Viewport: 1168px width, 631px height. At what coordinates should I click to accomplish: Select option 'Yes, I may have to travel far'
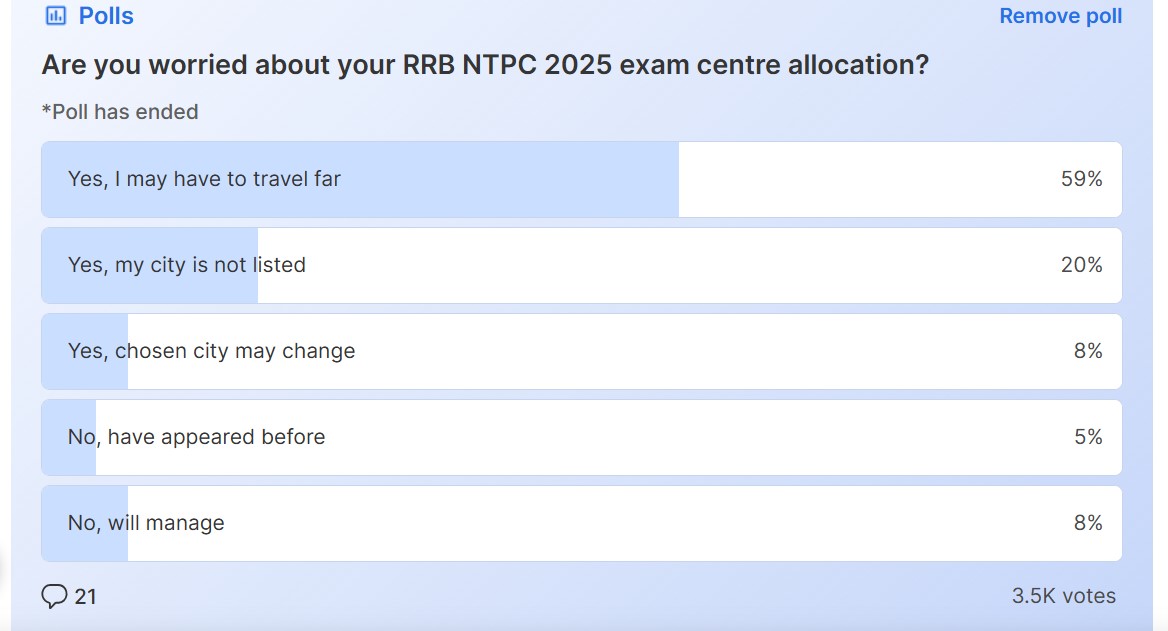click(204, 179)
